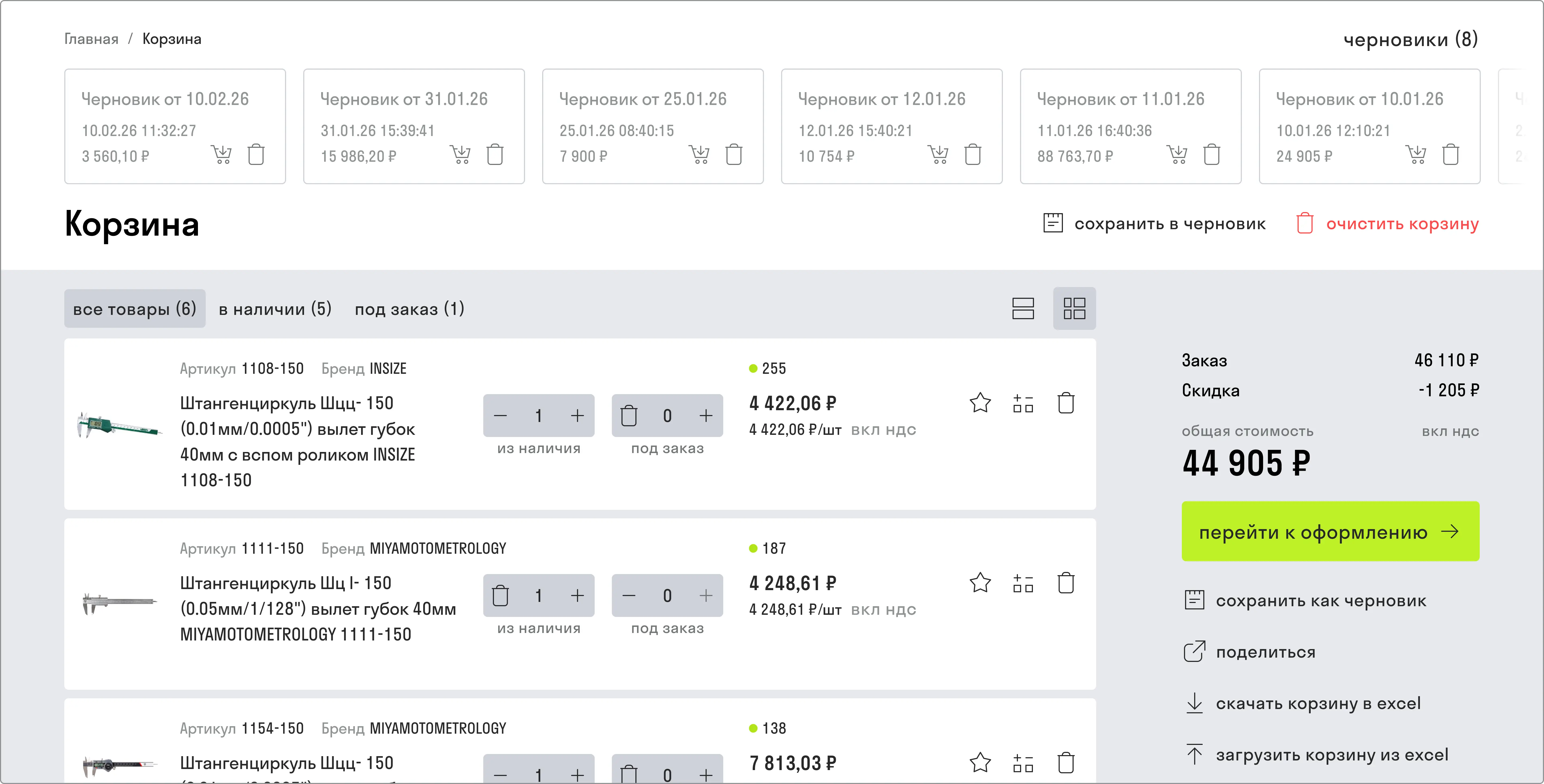This screenshot has height=784, width=1544.
Task: Delete draft from 11.01.26
Action: point(1212,154)
